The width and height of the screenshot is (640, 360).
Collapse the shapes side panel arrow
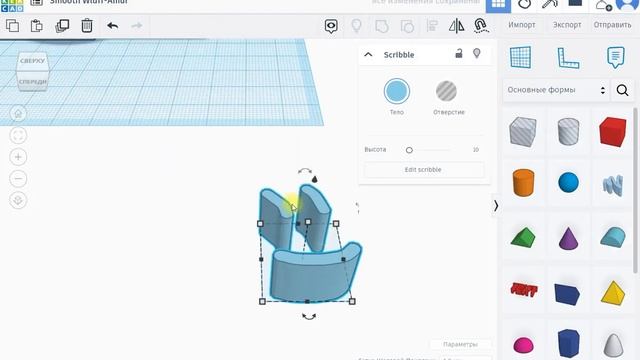coord(496,206)
